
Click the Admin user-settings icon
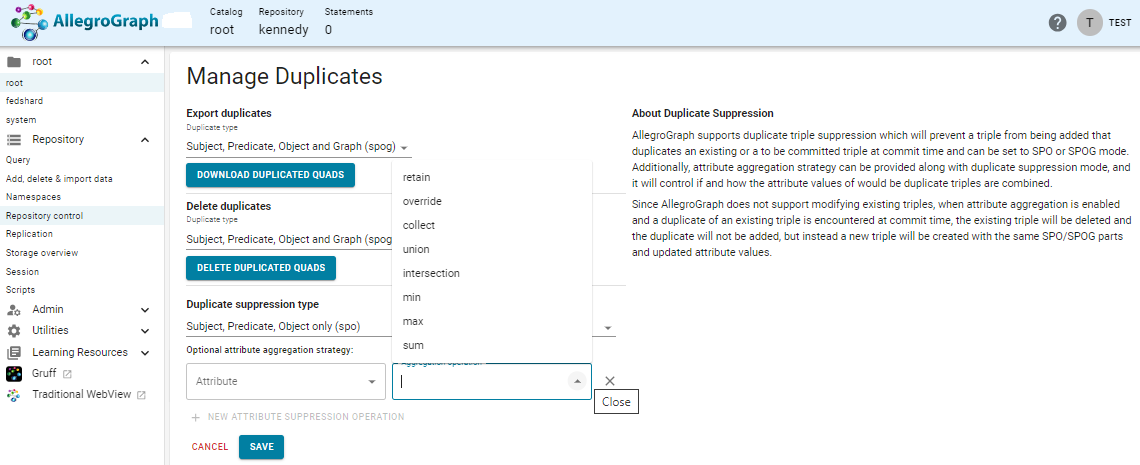click(x=14, y=310)
